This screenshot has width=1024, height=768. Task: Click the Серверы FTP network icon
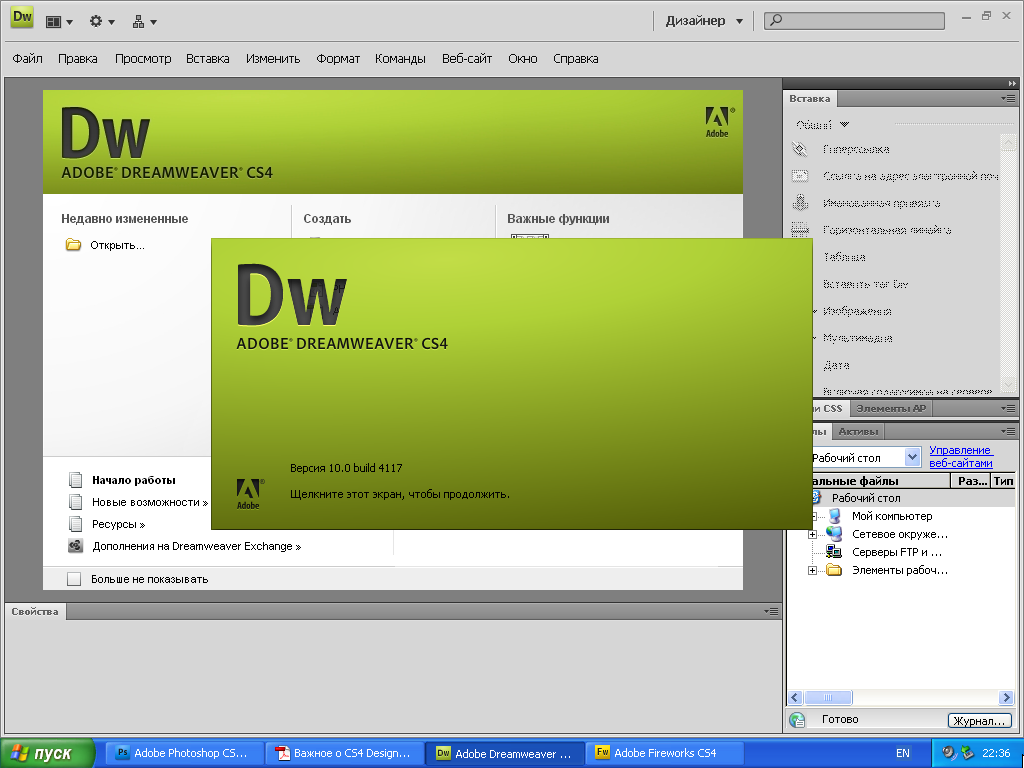(x=834, y=552)
